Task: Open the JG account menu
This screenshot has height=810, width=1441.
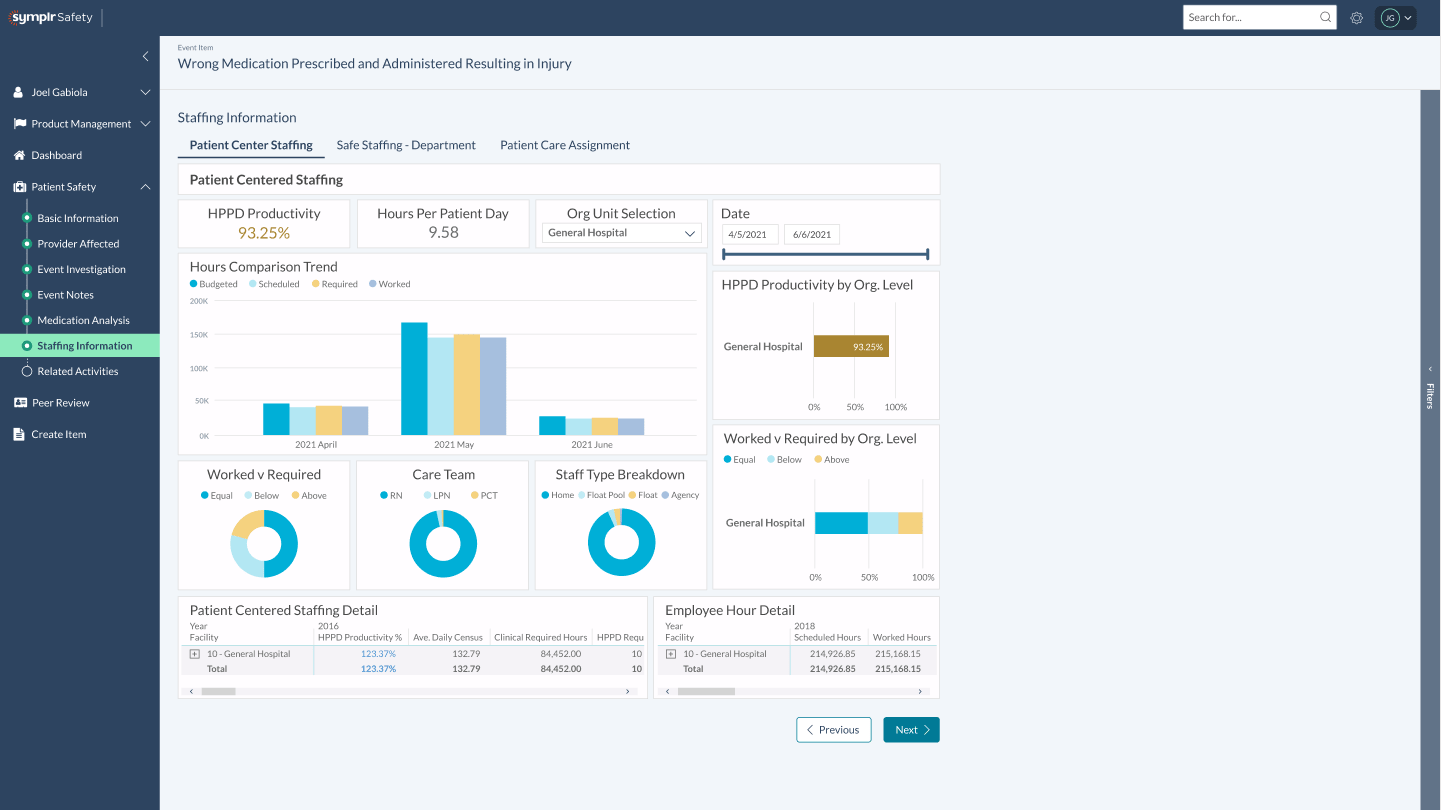Action: point(1396,17)
